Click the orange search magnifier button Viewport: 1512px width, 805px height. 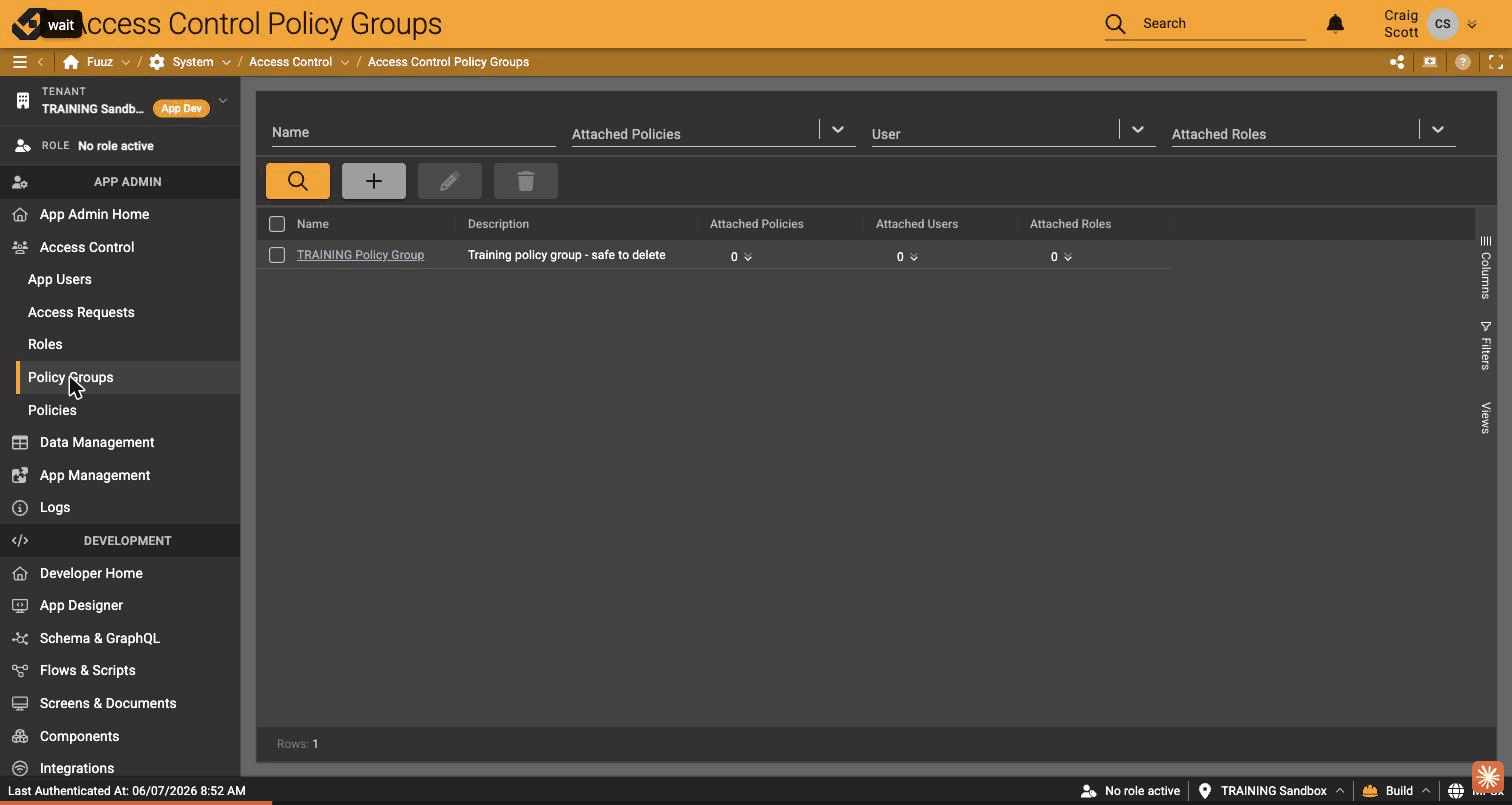click(x=298, y=181)
